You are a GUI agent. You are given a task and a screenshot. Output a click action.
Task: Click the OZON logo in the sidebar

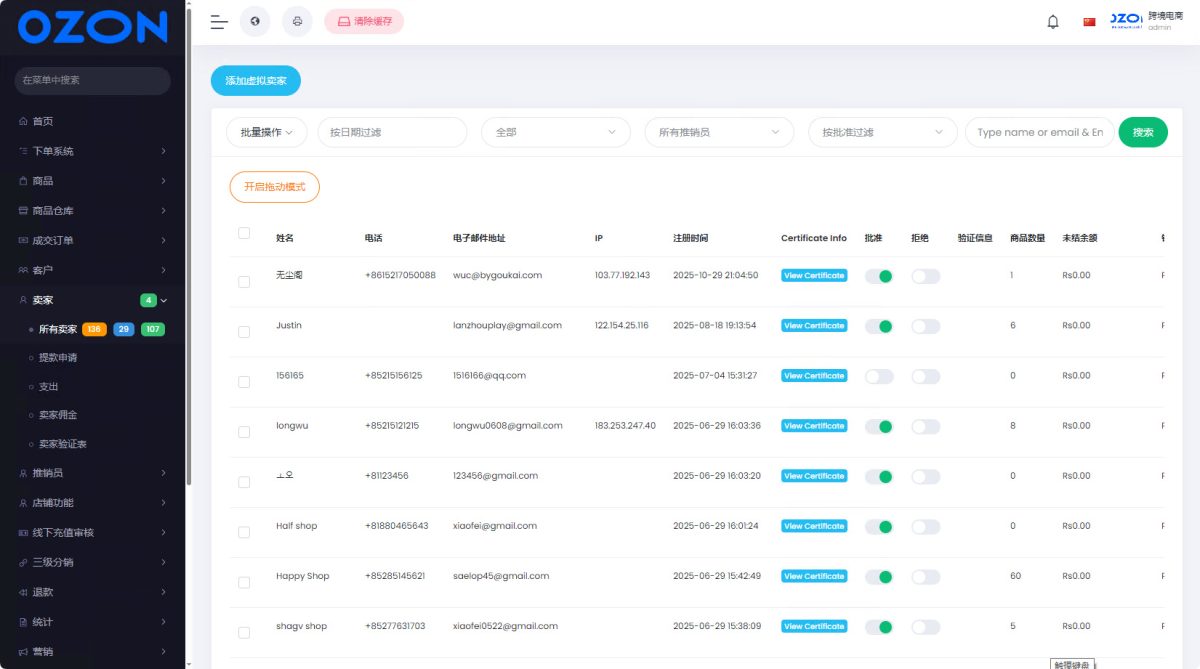coord(92,27)
